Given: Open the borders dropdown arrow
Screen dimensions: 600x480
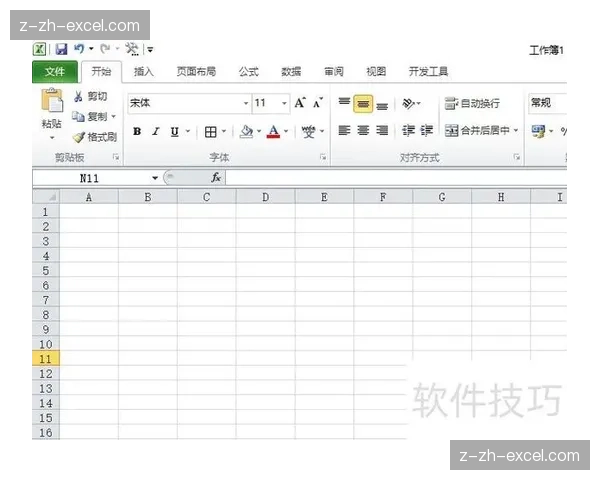Looking at the screenshot, I should tap(224, 131).
